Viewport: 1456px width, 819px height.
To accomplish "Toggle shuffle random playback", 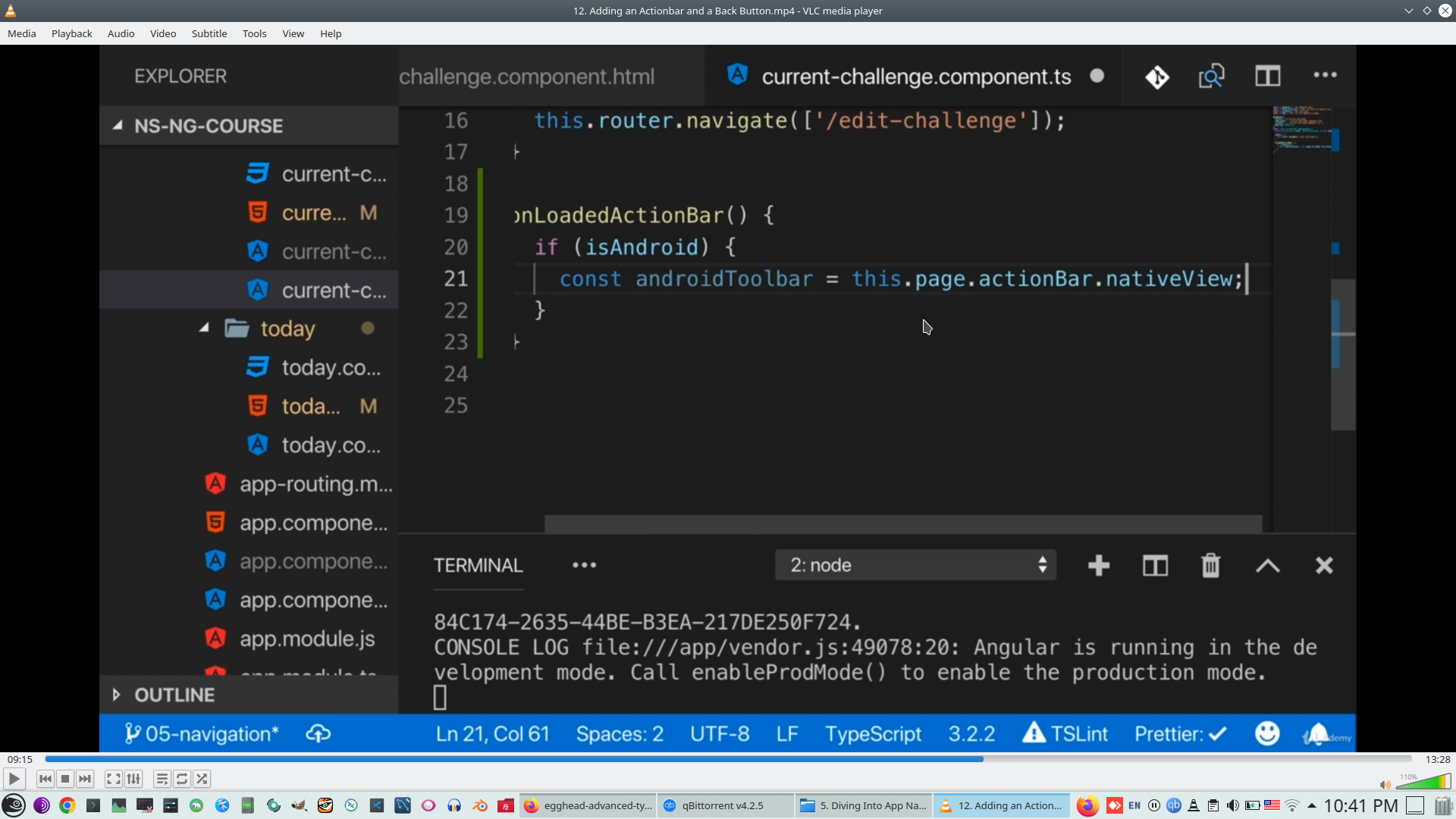I will pyautogui.click(x=202, y=779).
